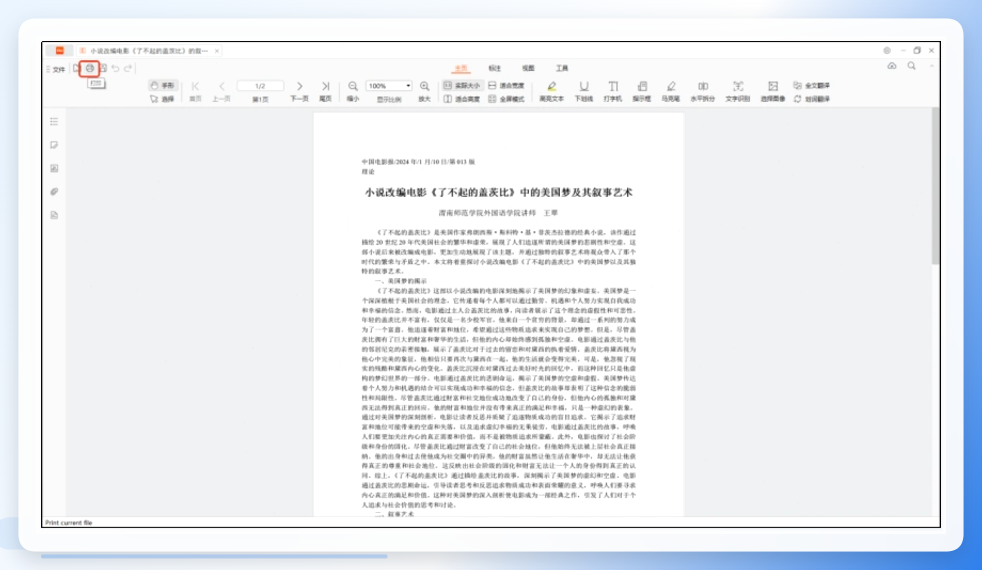Screen dimensions: 982x570
Task: Open the outline list sidebar icon
Action: tap(54, 122)
